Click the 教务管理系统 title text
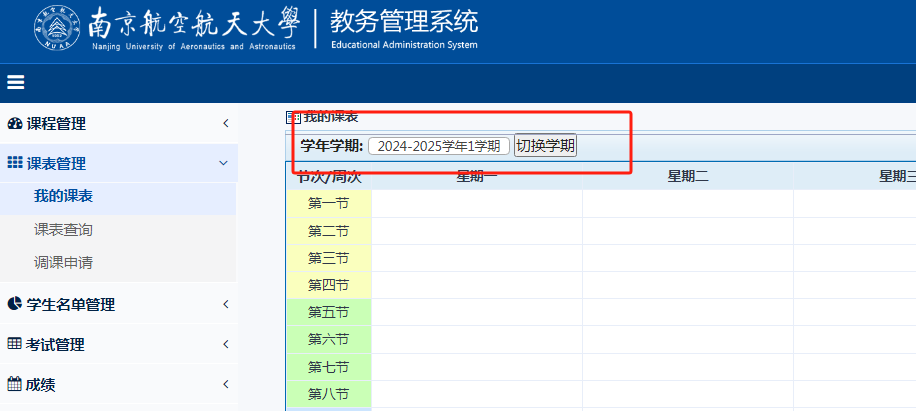The width and height of the screenshot is (916, 411). pos(404,22)
